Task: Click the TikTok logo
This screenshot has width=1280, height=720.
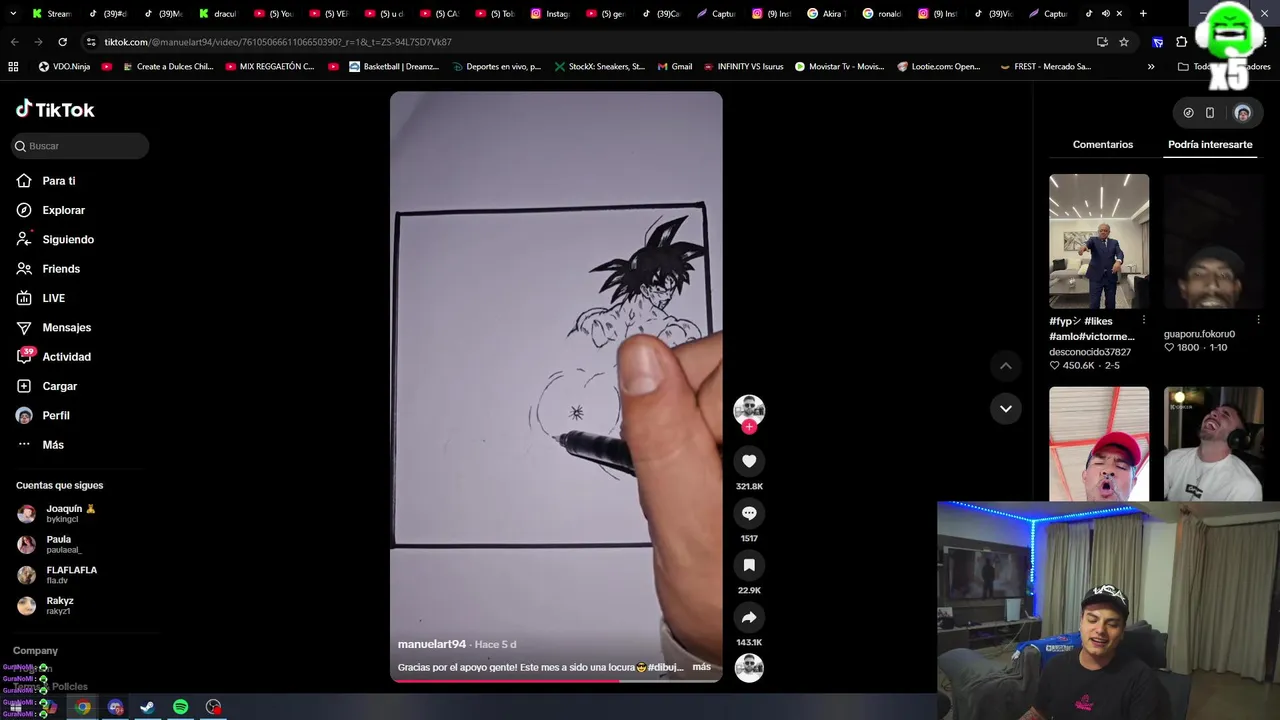Action: pos(55,109)
